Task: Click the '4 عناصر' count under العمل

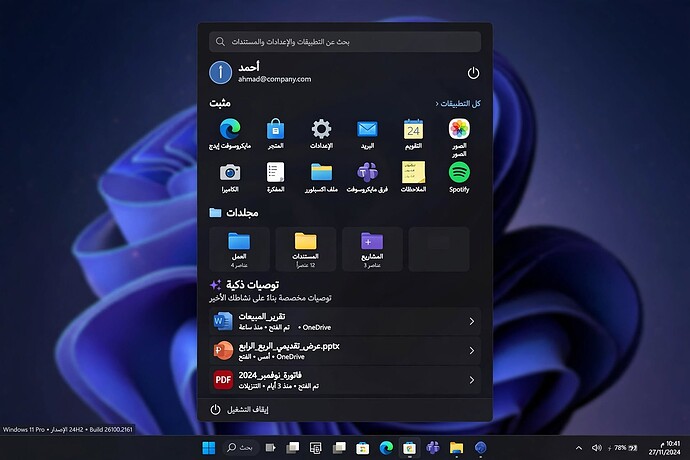Action: pos(239,265)
